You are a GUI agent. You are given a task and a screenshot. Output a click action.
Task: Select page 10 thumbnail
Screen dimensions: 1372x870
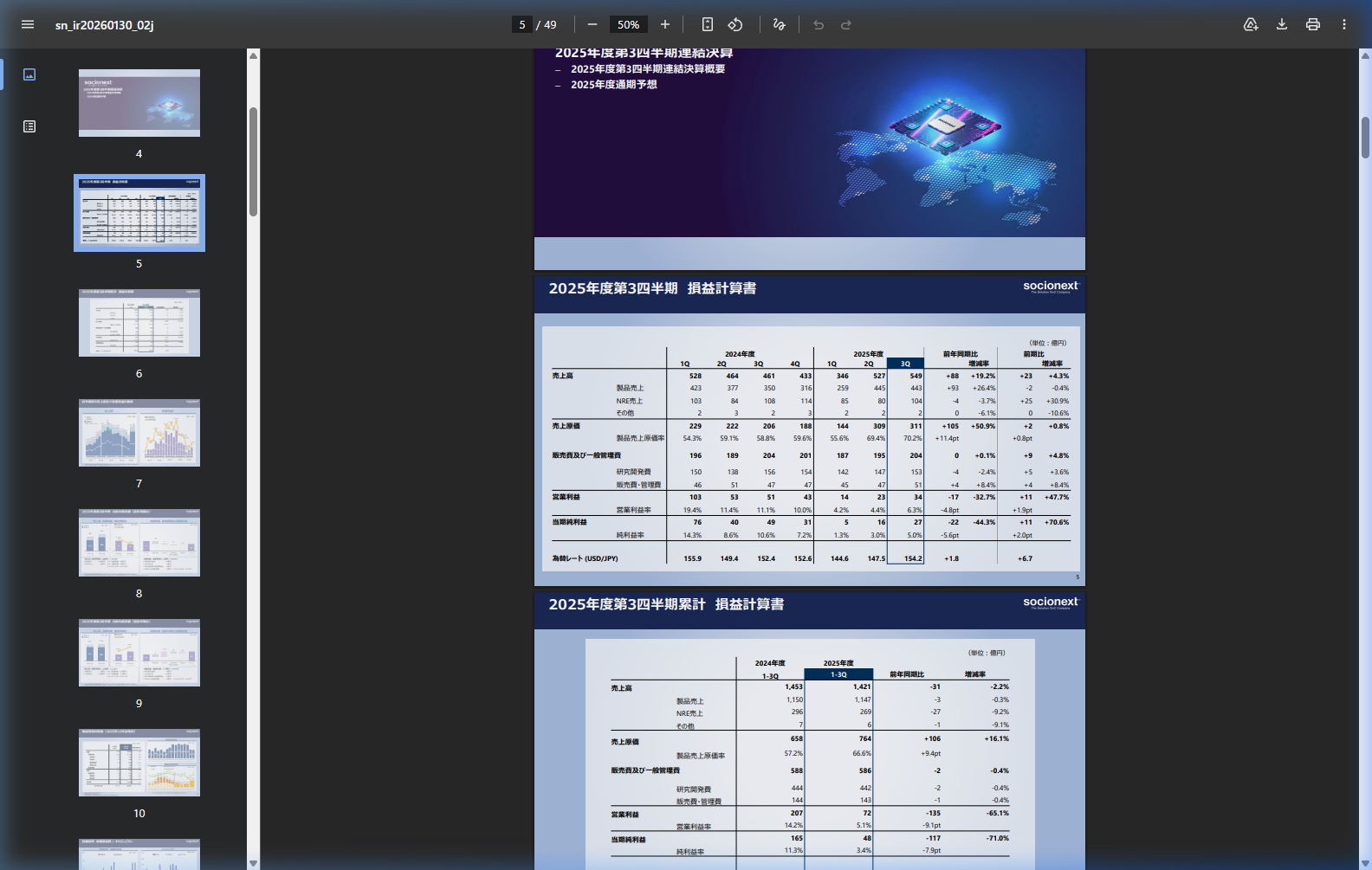pos(139,763)
